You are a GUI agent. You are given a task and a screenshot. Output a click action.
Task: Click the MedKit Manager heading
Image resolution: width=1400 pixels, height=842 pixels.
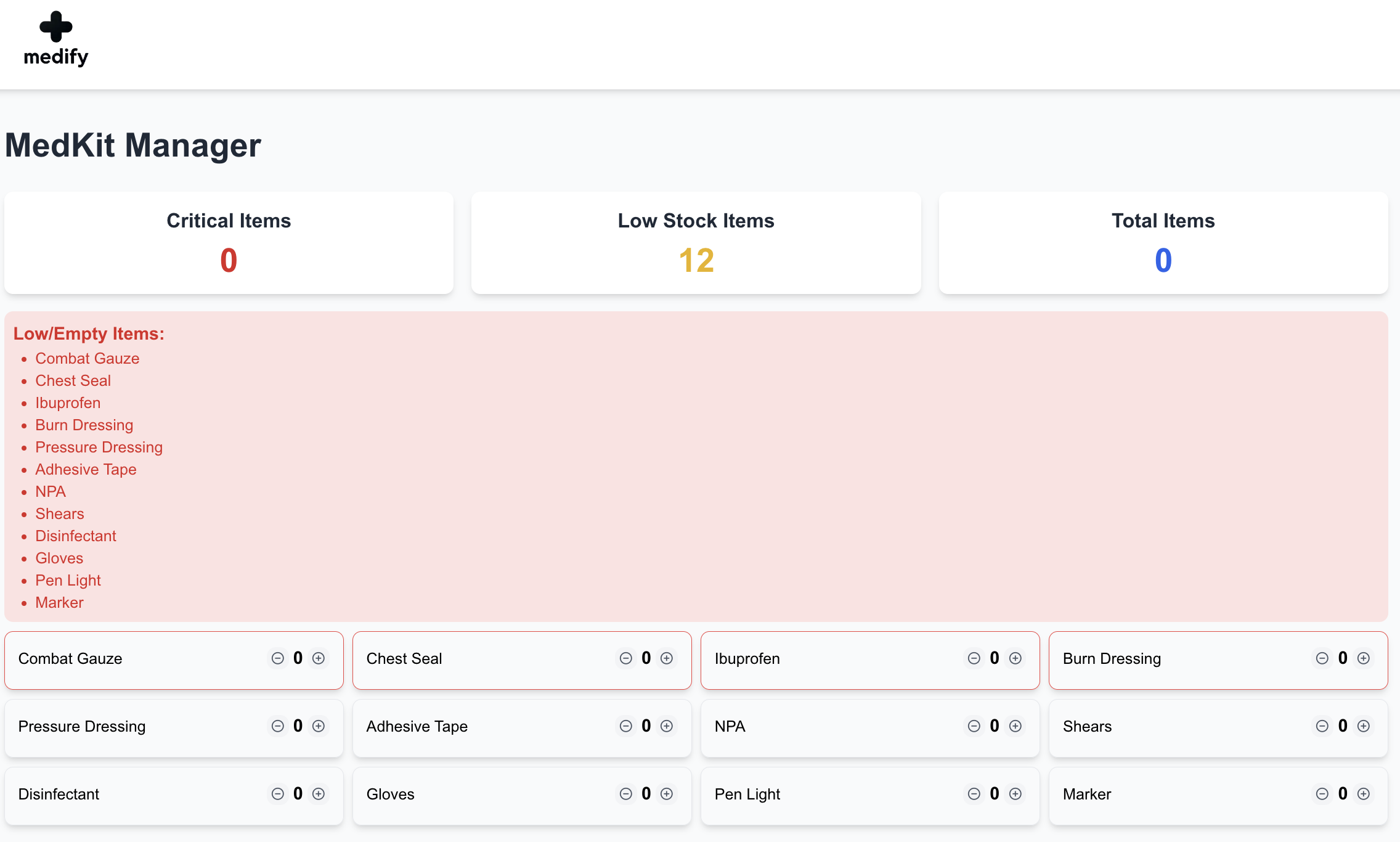(133, 145)
